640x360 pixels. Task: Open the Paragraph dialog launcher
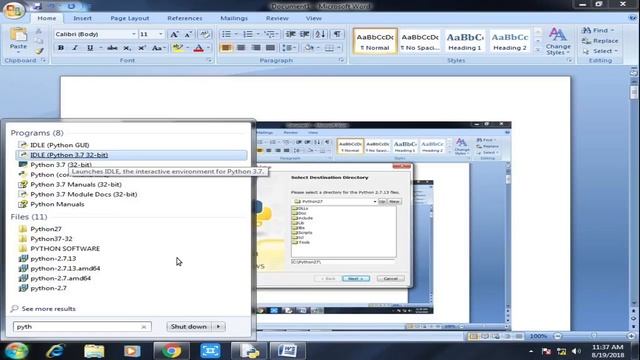pyautogui.click(x=341, y=60)
